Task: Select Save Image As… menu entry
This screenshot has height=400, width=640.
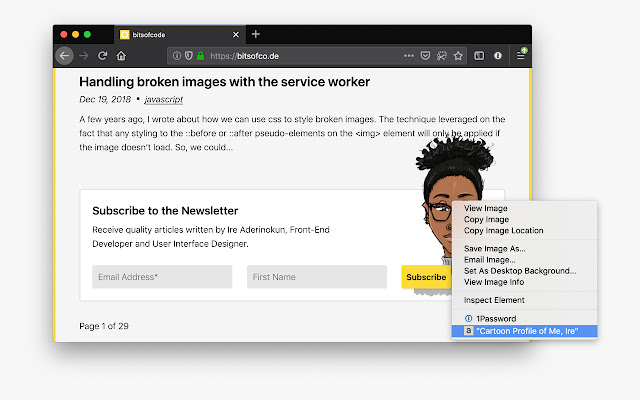Action: coord(495,248)
